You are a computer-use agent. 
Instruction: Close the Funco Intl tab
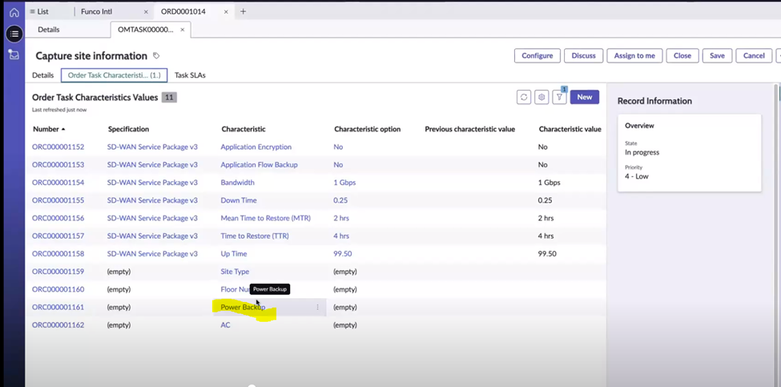(146, 11)
